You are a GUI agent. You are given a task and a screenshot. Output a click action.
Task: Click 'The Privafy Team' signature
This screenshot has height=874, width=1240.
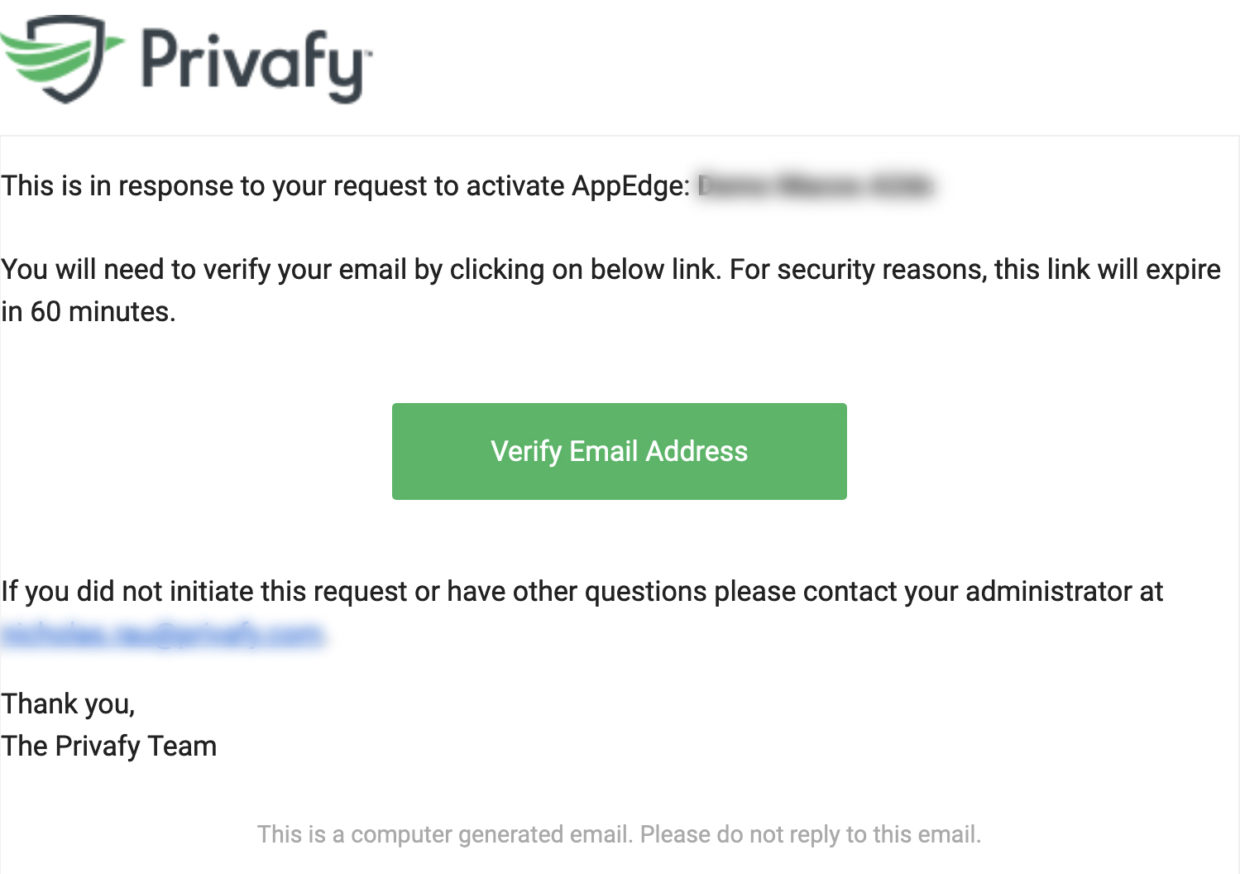tap(108, 746)
